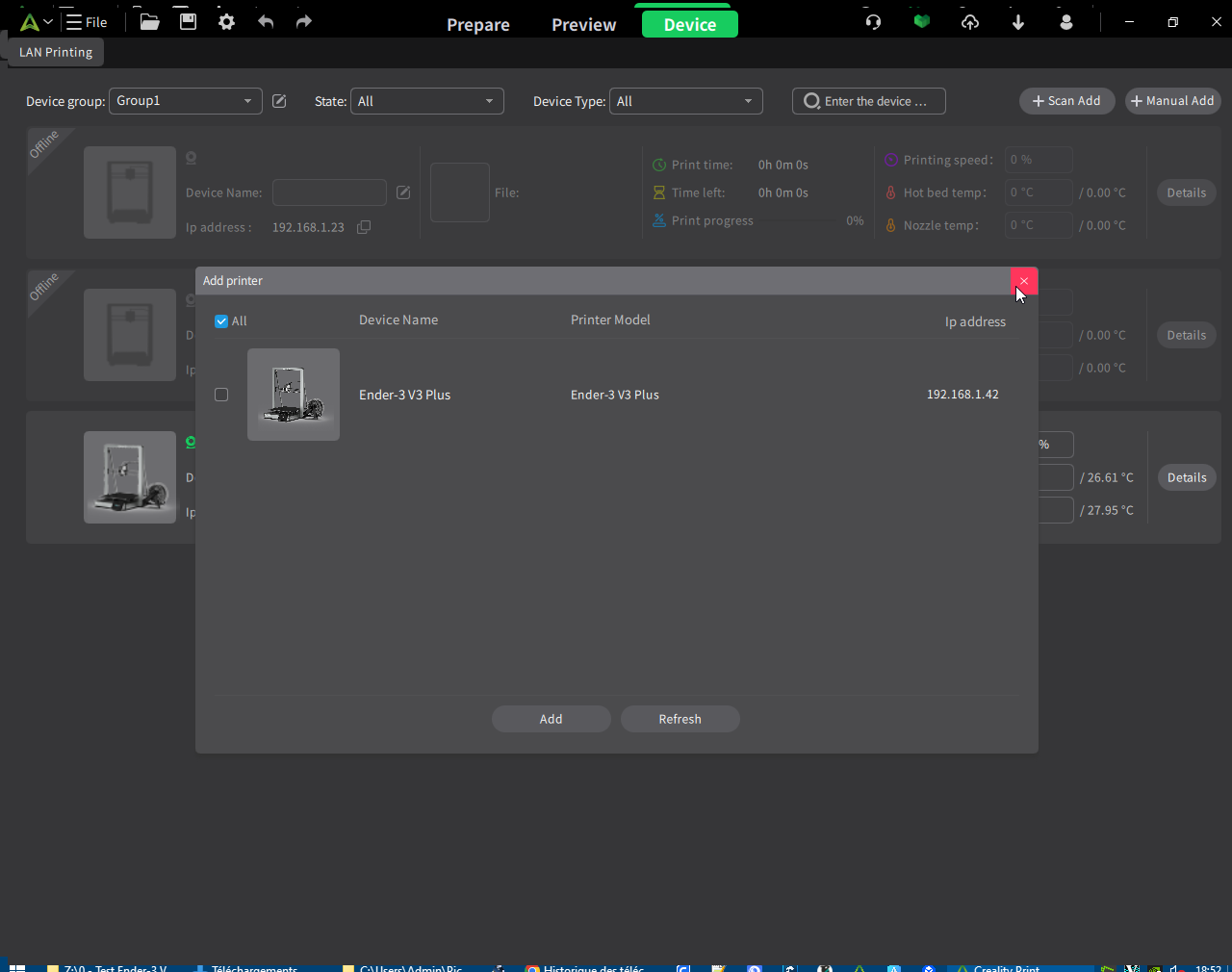
Task: Open the user account icon
Action: 1065,21
